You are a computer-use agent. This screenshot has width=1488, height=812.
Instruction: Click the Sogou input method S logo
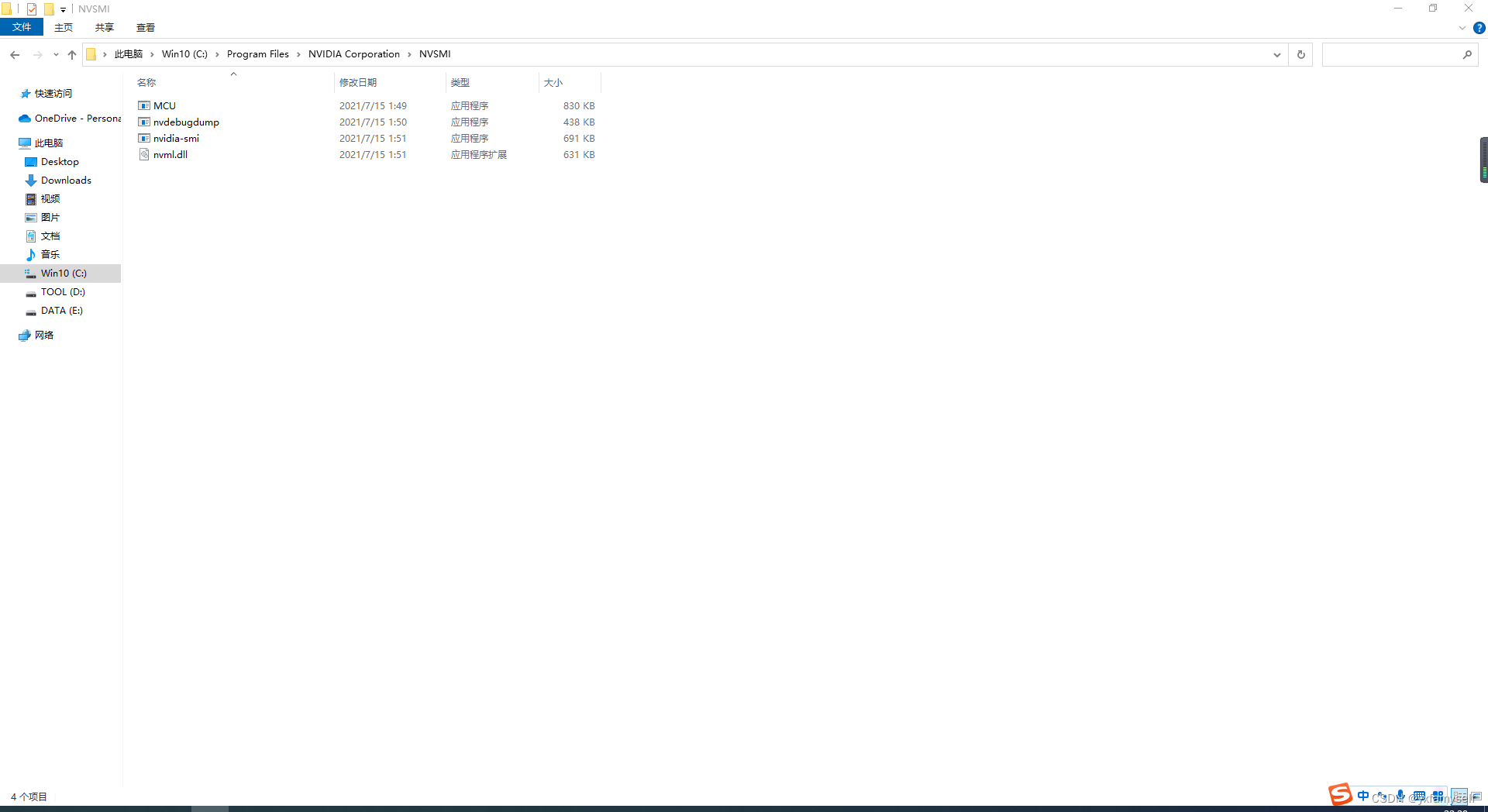coord(1340,794)
